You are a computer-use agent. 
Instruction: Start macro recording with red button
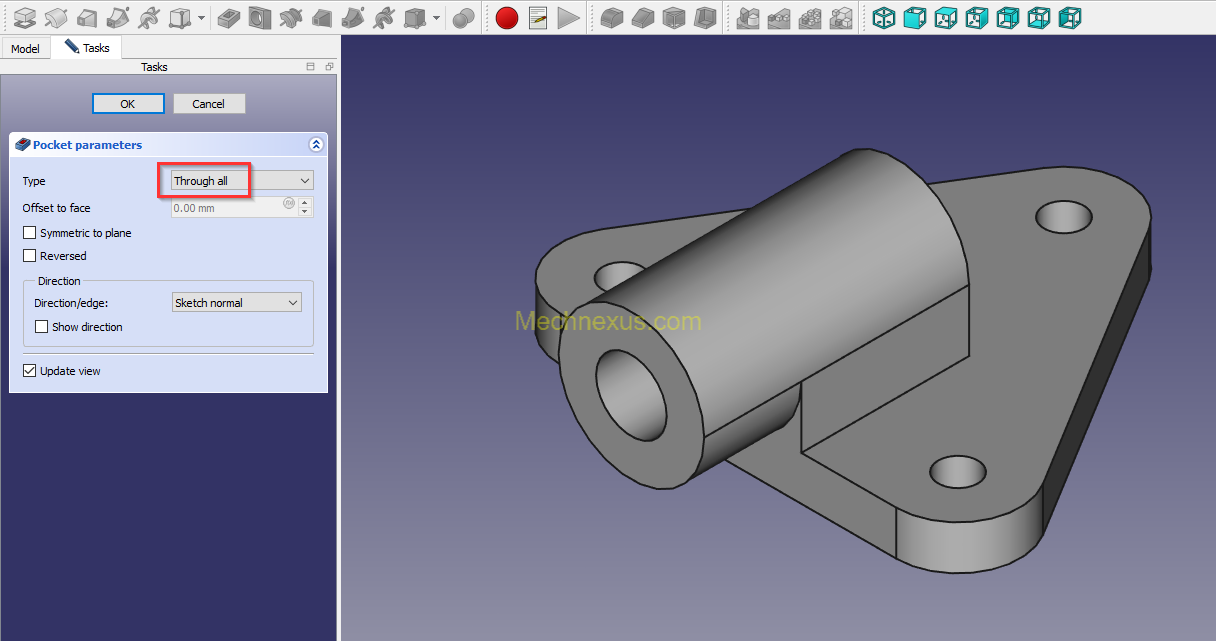507,17
